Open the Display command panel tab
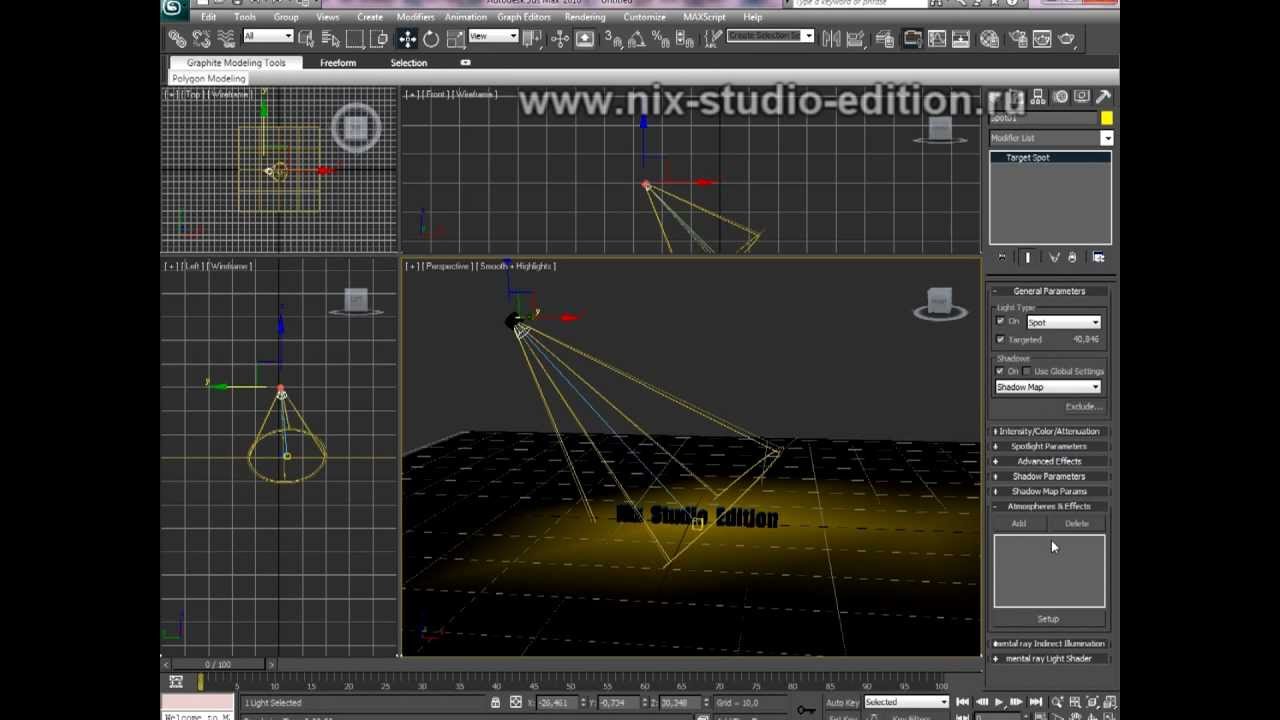Screen dimensions: 1280x720 [1082, 96]
